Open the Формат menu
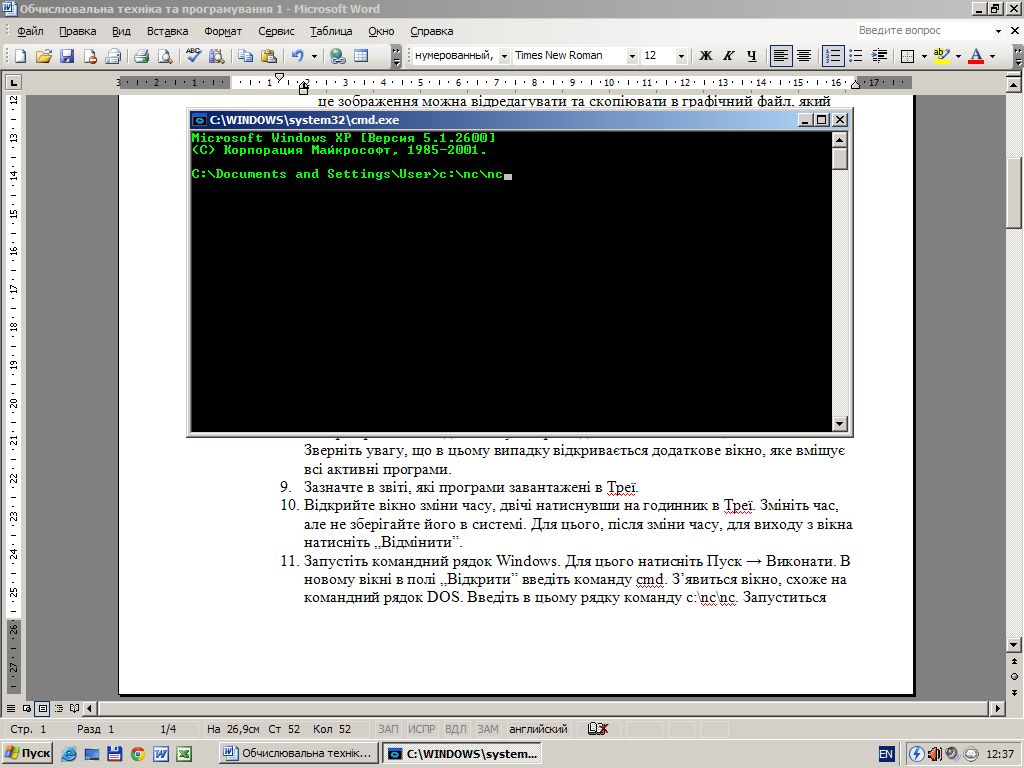 pos(223,31)
